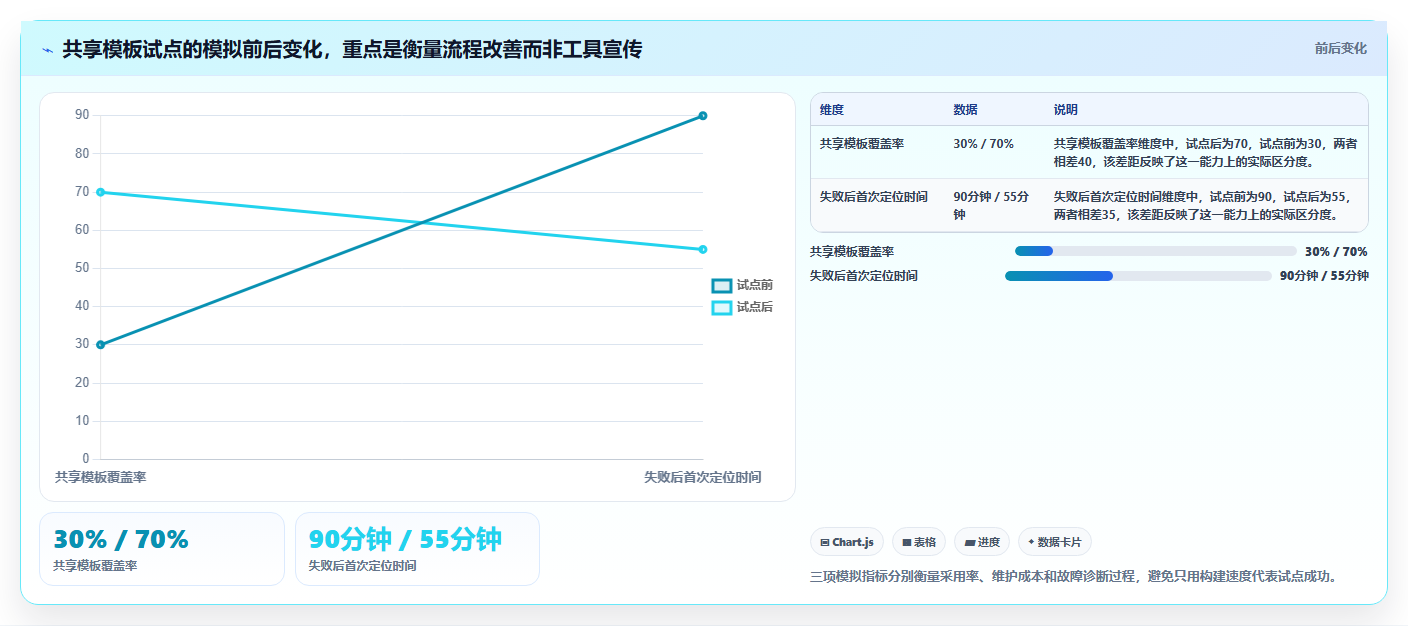Screen dimensions: 1408x626
Task: Select the 数据卡片 tag
Action: point(1054,542)
